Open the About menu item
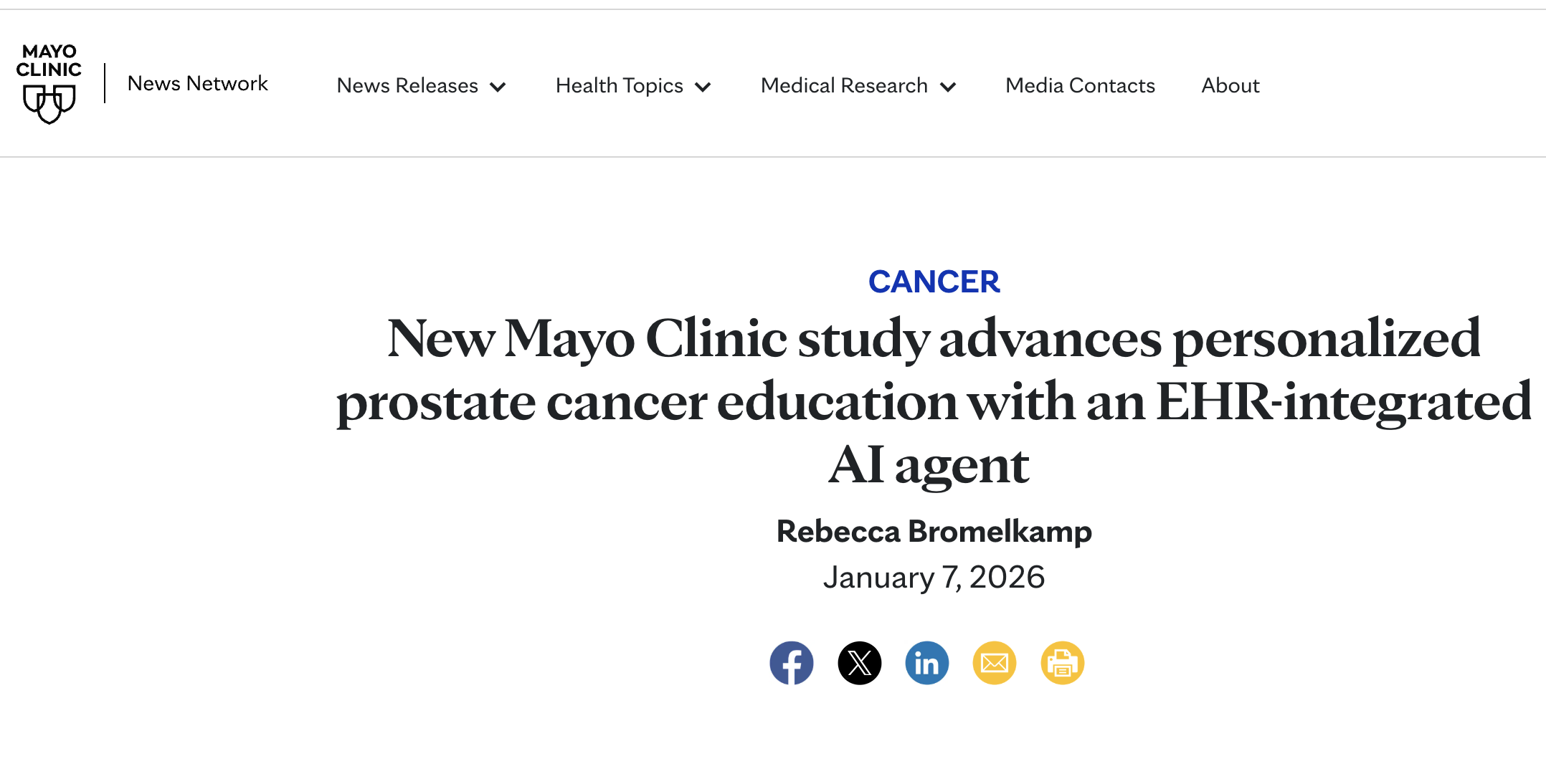The image size is (1546, 784). click(x=1230, y=85)
